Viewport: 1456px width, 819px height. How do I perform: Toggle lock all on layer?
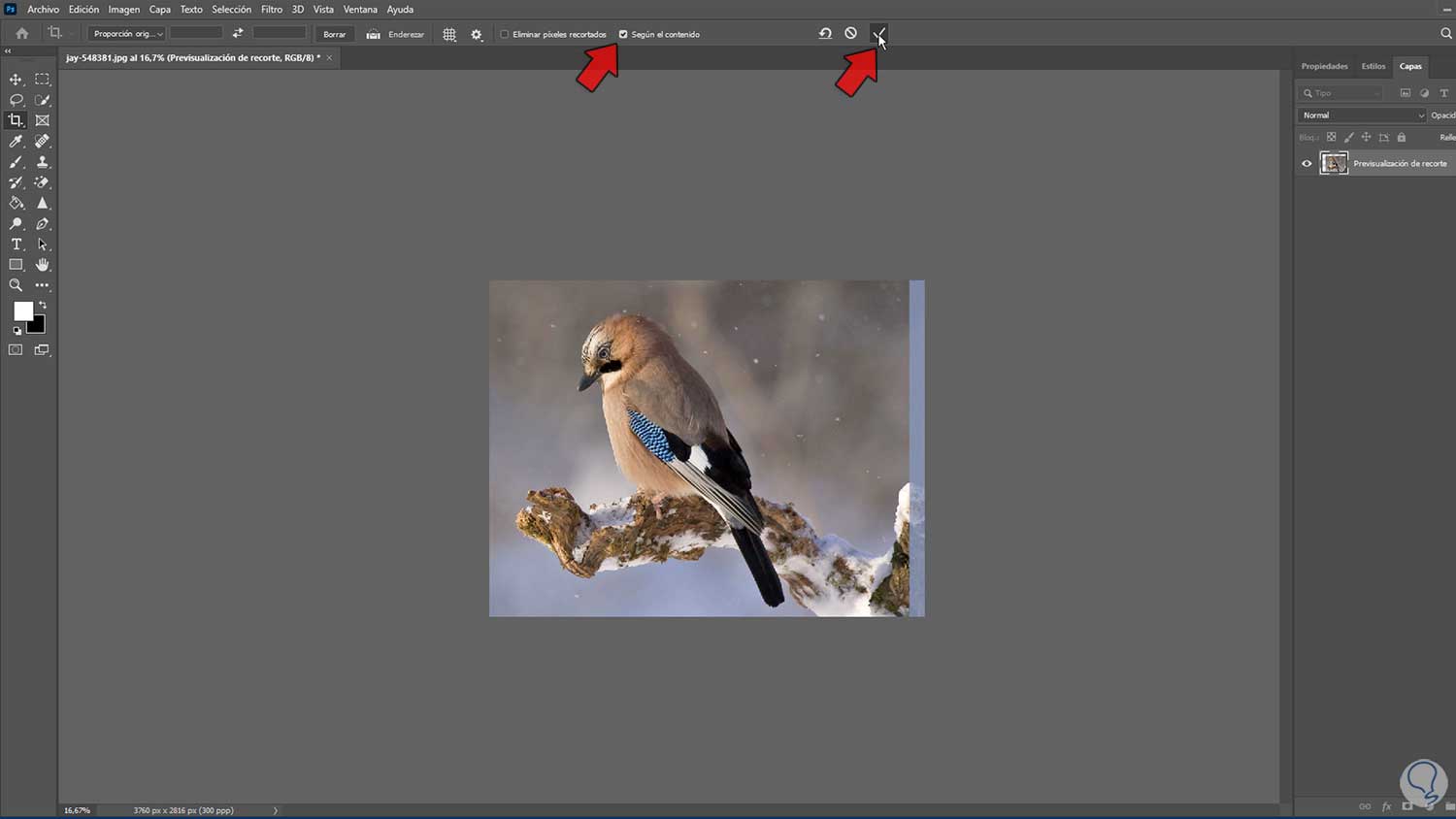pyautogui.click(x=1401, y=137)
